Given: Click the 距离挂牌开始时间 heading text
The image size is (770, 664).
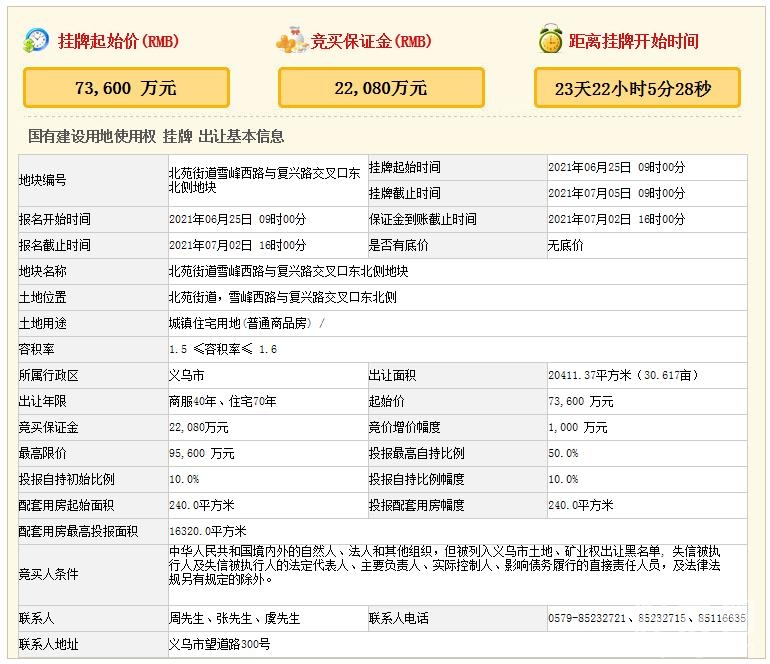Looking at the screenshot, I should tap(633, 42).
